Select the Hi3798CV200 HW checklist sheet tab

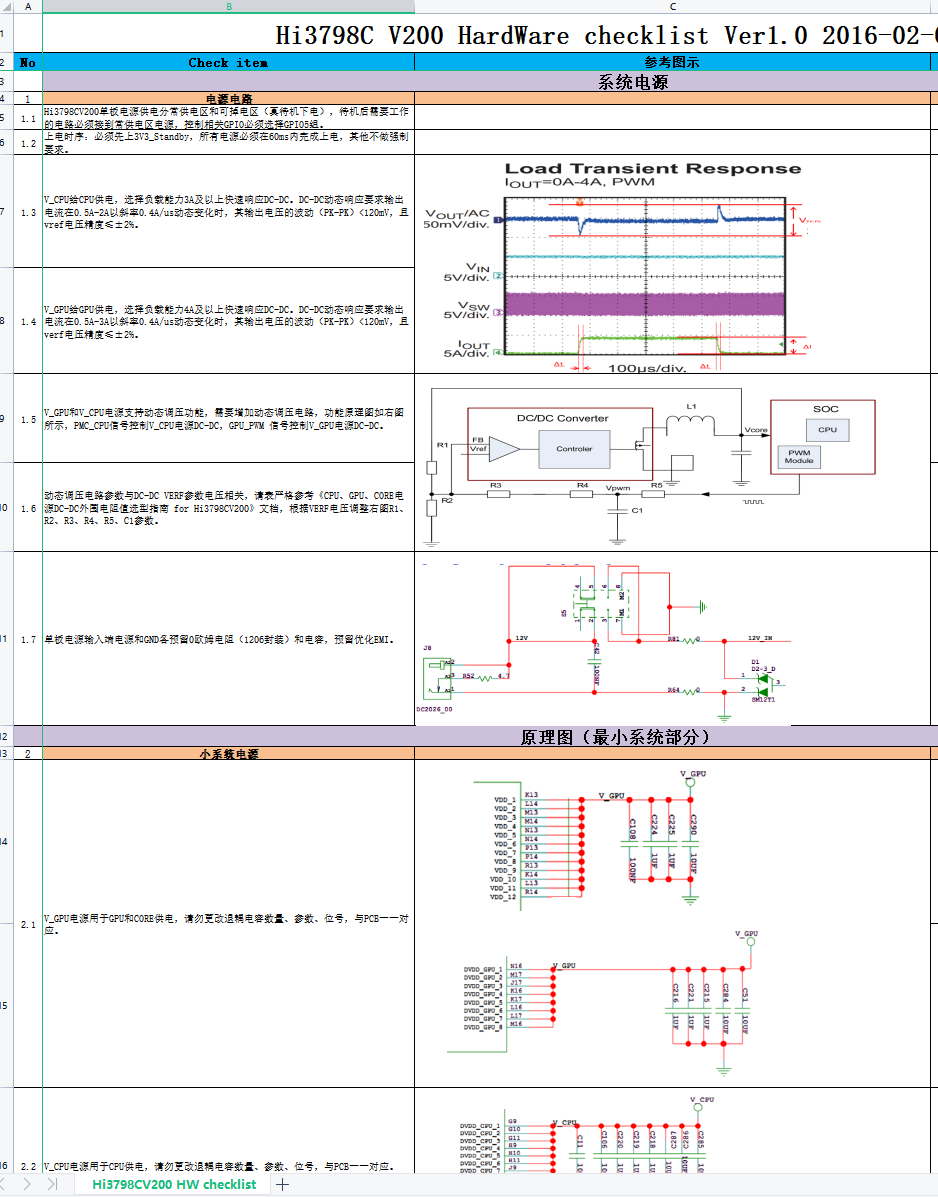pos(174,1184)
